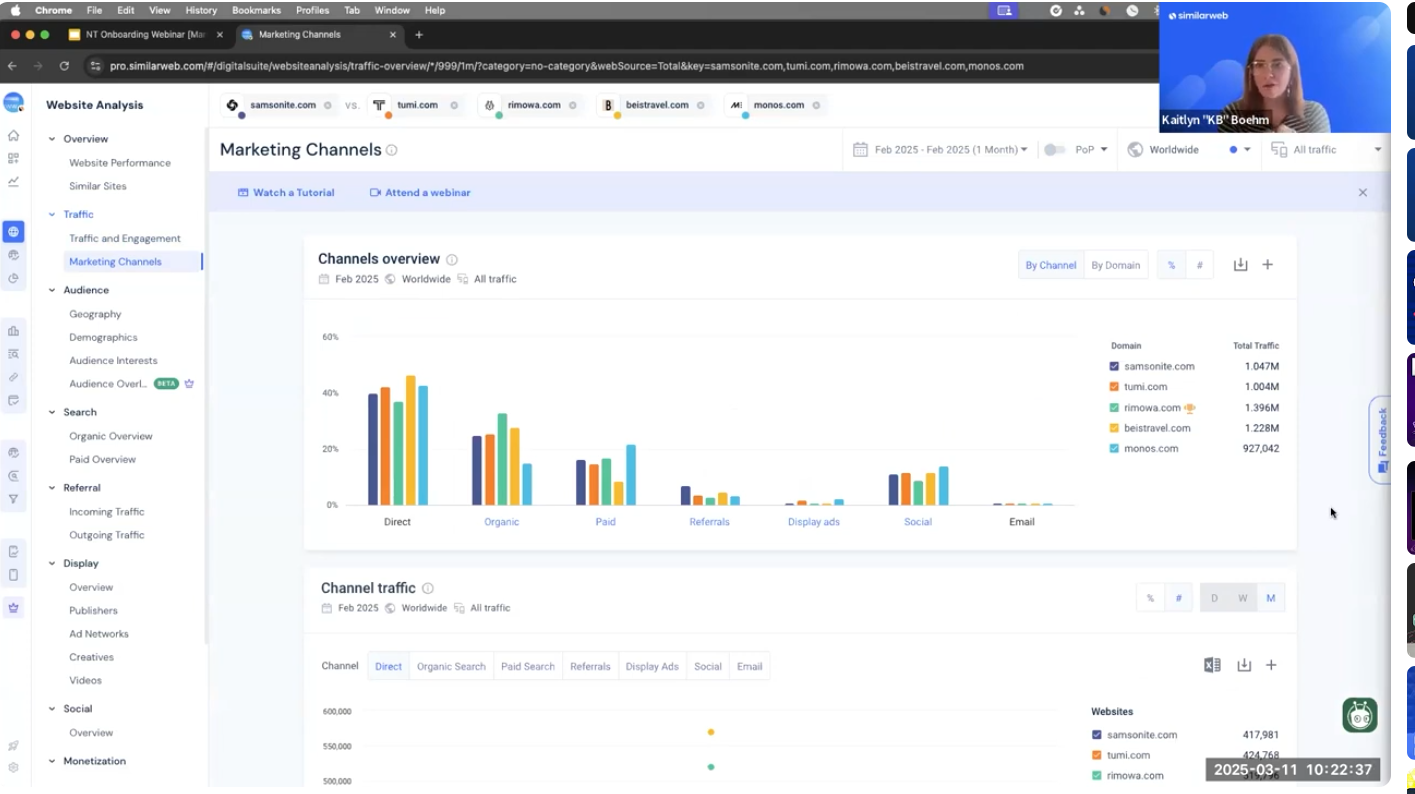Select the highlighted globe Website Analysis icon

[x=13, y=232]
